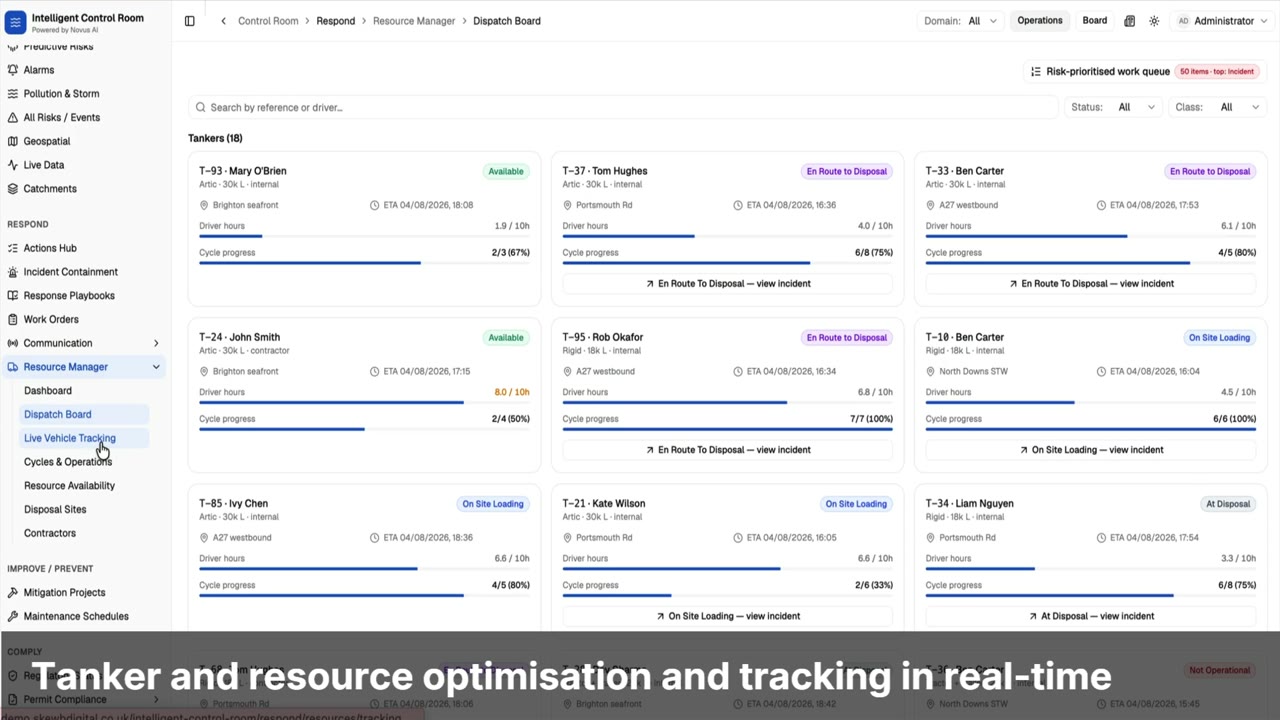This screenshot has width=1280, height=720.
Task: View incident for T-21 Kate Wilson
Action: coord(727,616)
